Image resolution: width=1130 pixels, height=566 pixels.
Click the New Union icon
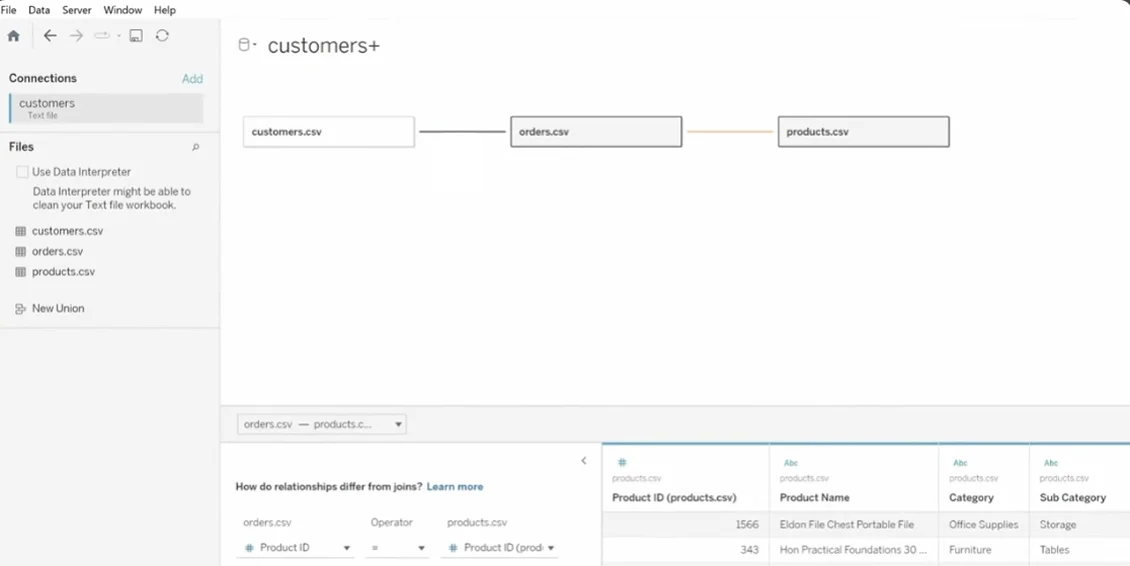[20, 309]
